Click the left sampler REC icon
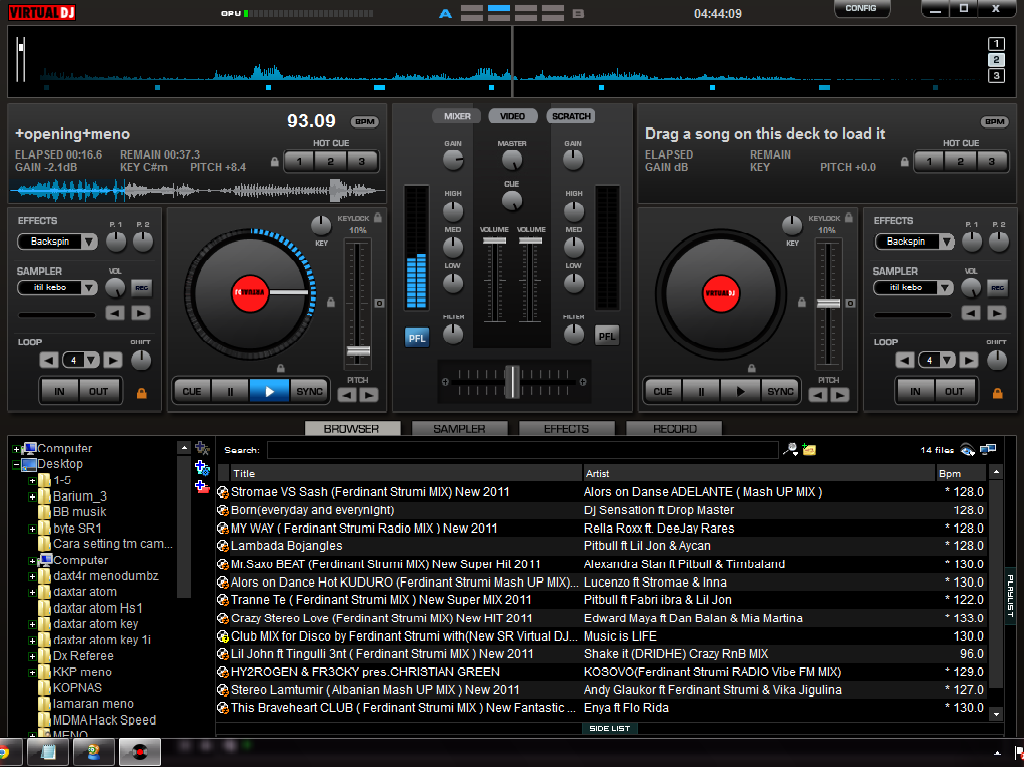This screenshot has width=1024, height=768. [x=141, y=287]
